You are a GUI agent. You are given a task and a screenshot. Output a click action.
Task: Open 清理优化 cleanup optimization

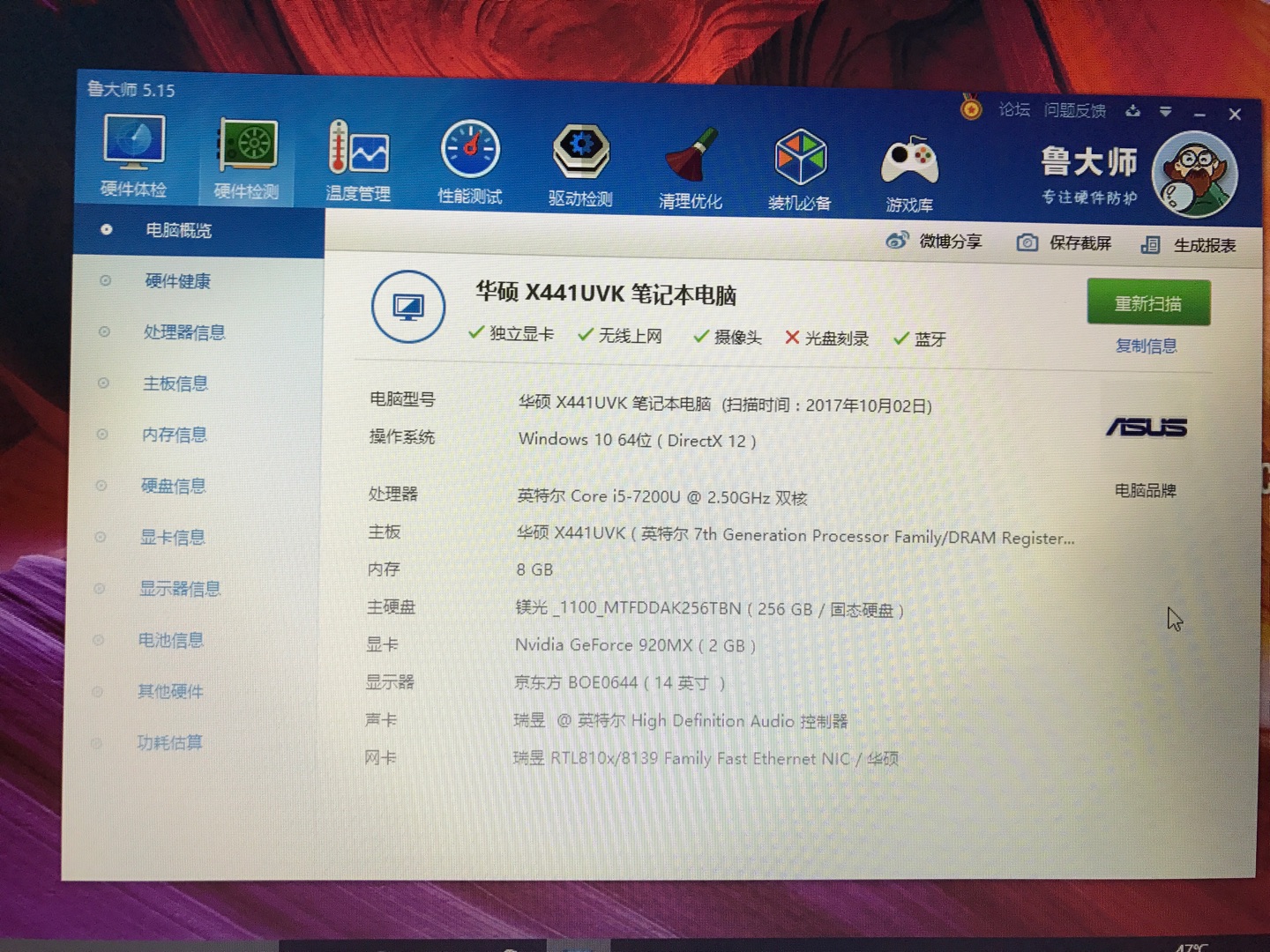691,168
